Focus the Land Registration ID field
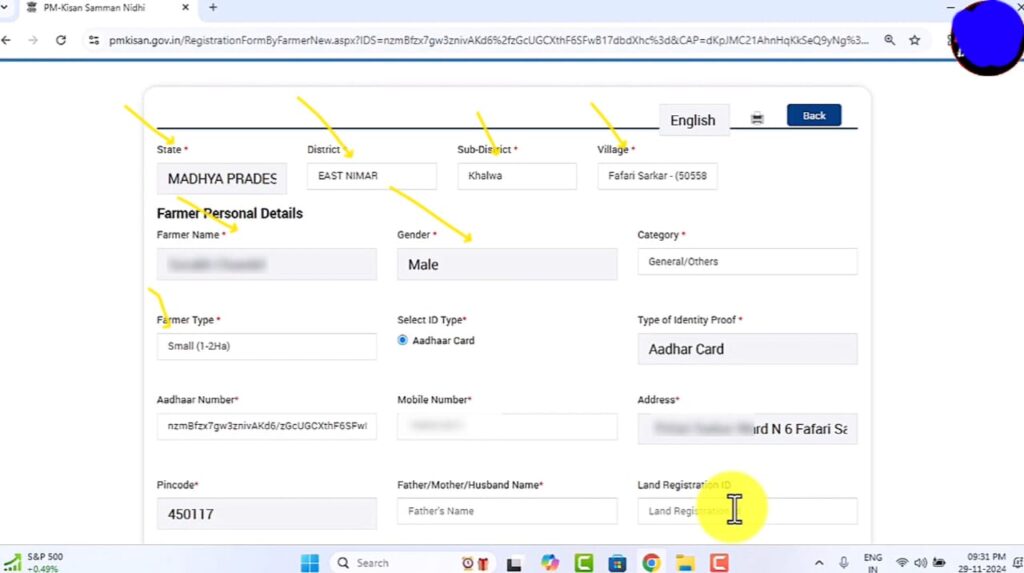 pos(746,511)
